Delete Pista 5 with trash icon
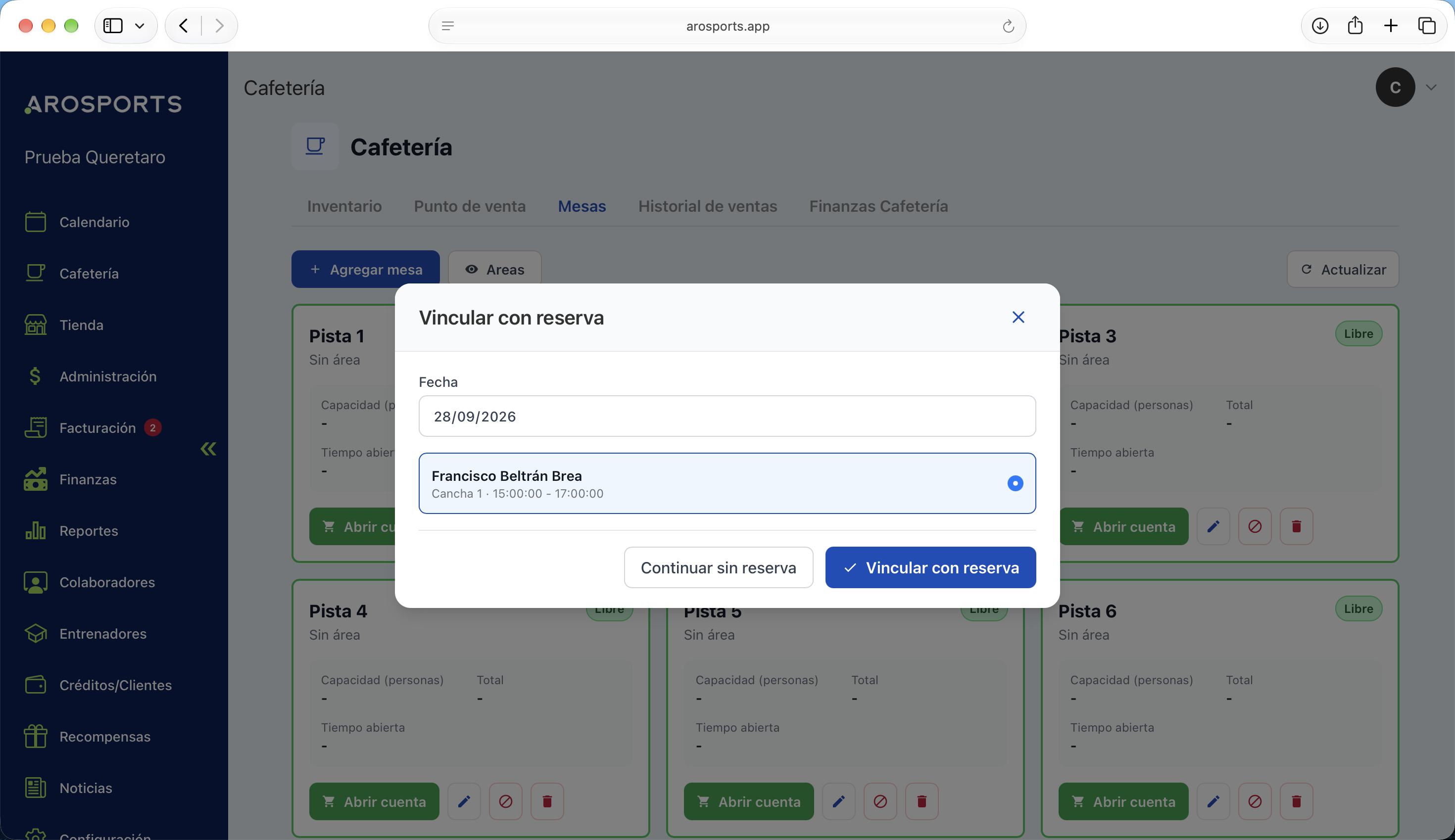 pos(921,801)
